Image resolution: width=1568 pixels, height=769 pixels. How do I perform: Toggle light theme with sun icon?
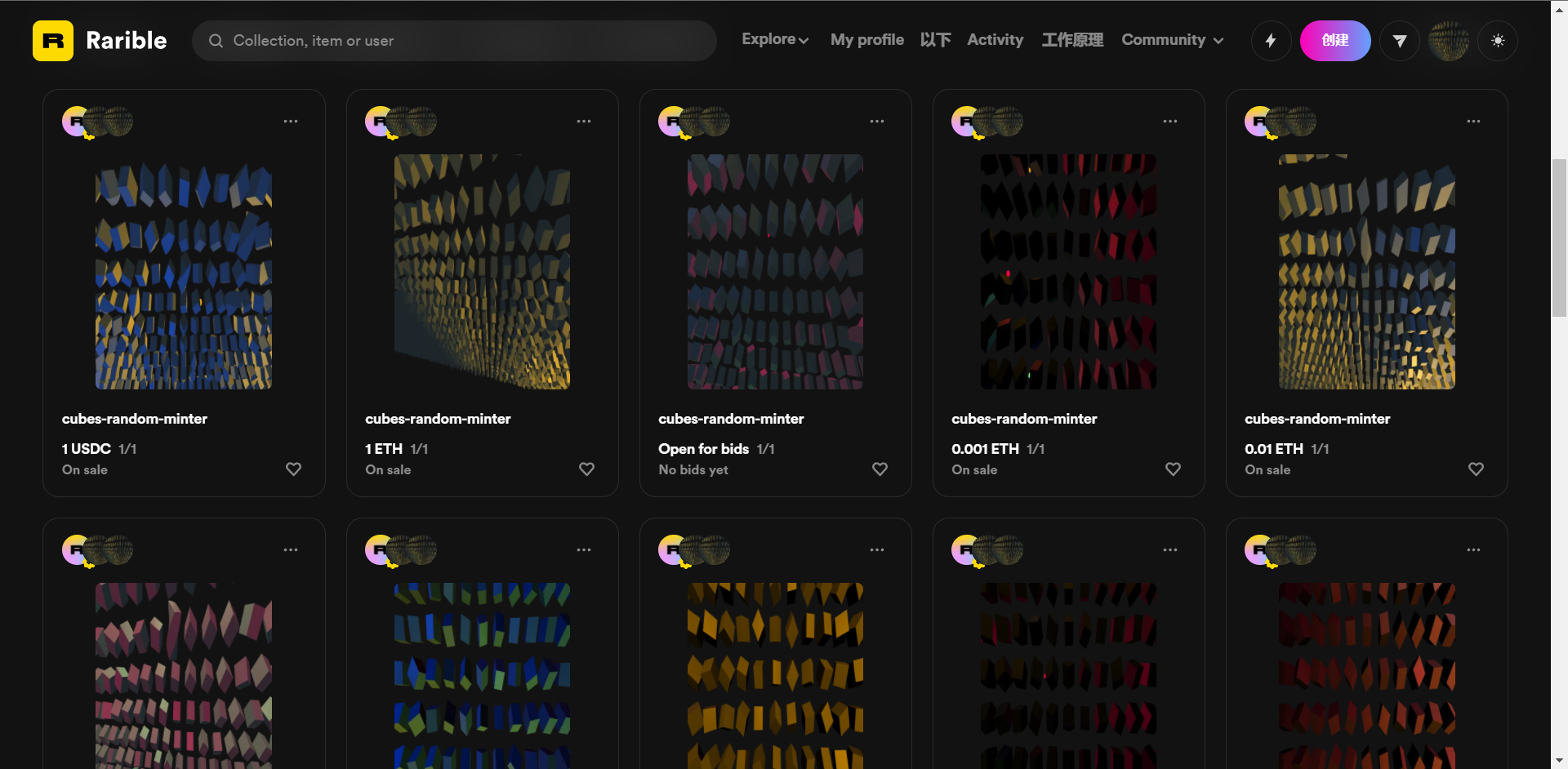click(1498, 41)
